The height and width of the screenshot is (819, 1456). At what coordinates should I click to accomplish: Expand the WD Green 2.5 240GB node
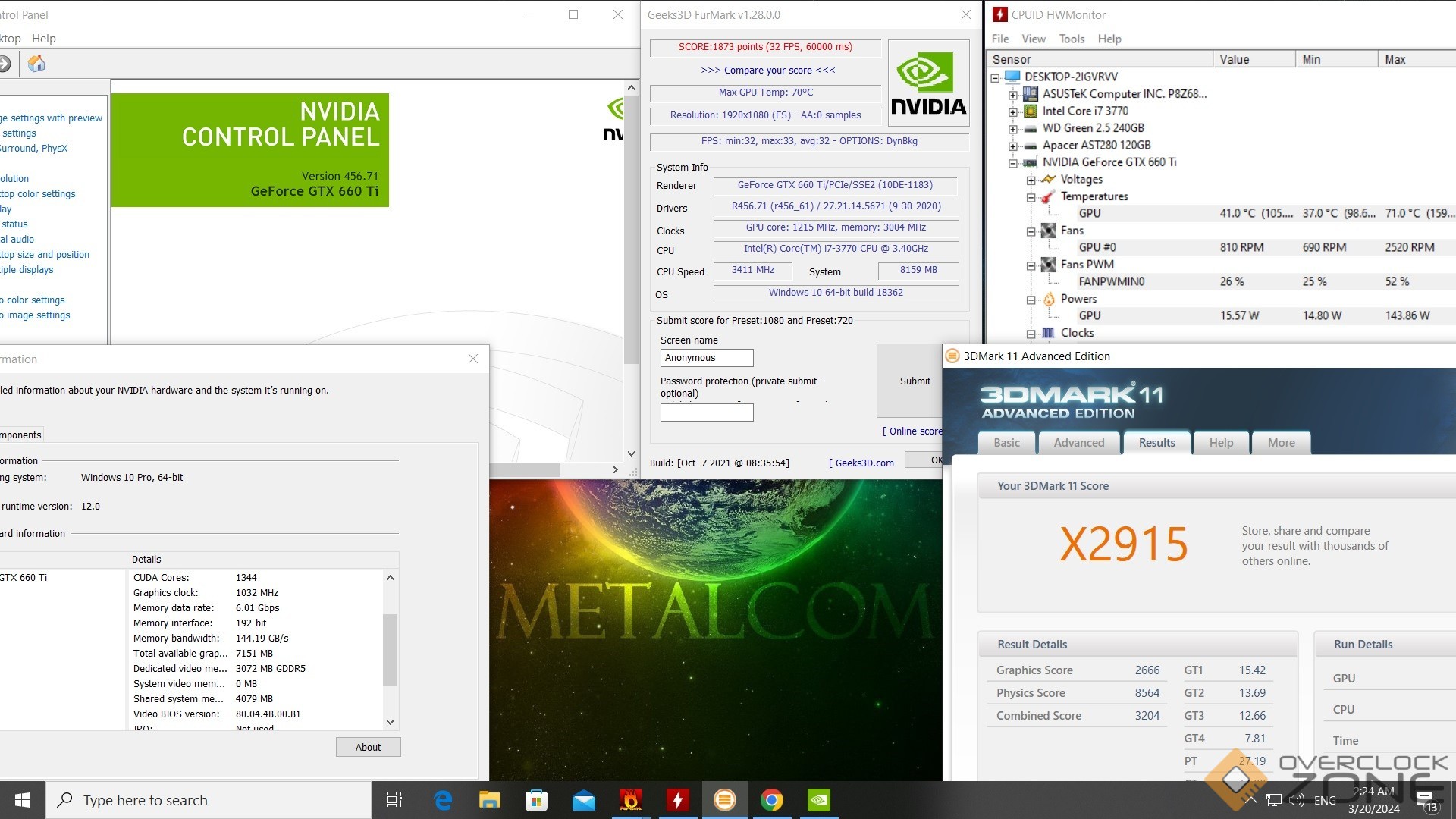(1013, 128)
